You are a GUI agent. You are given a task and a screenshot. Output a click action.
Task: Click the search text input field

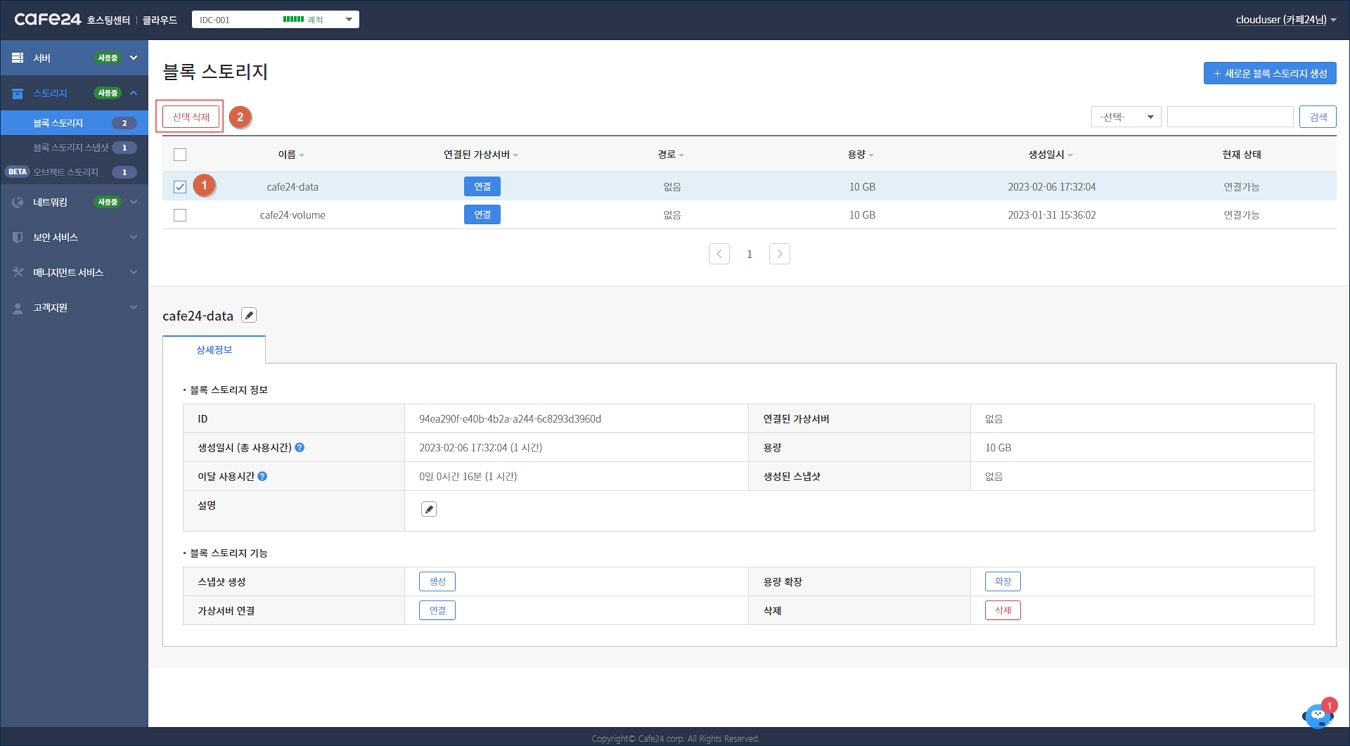tap(1230, 117)
